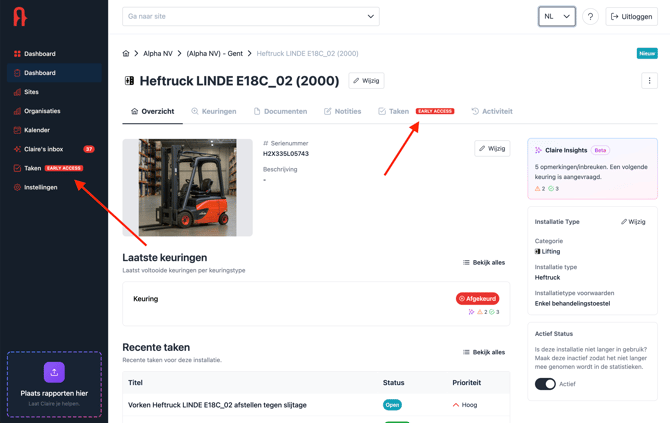Open the Notities tab

click(x=343, y=112)
